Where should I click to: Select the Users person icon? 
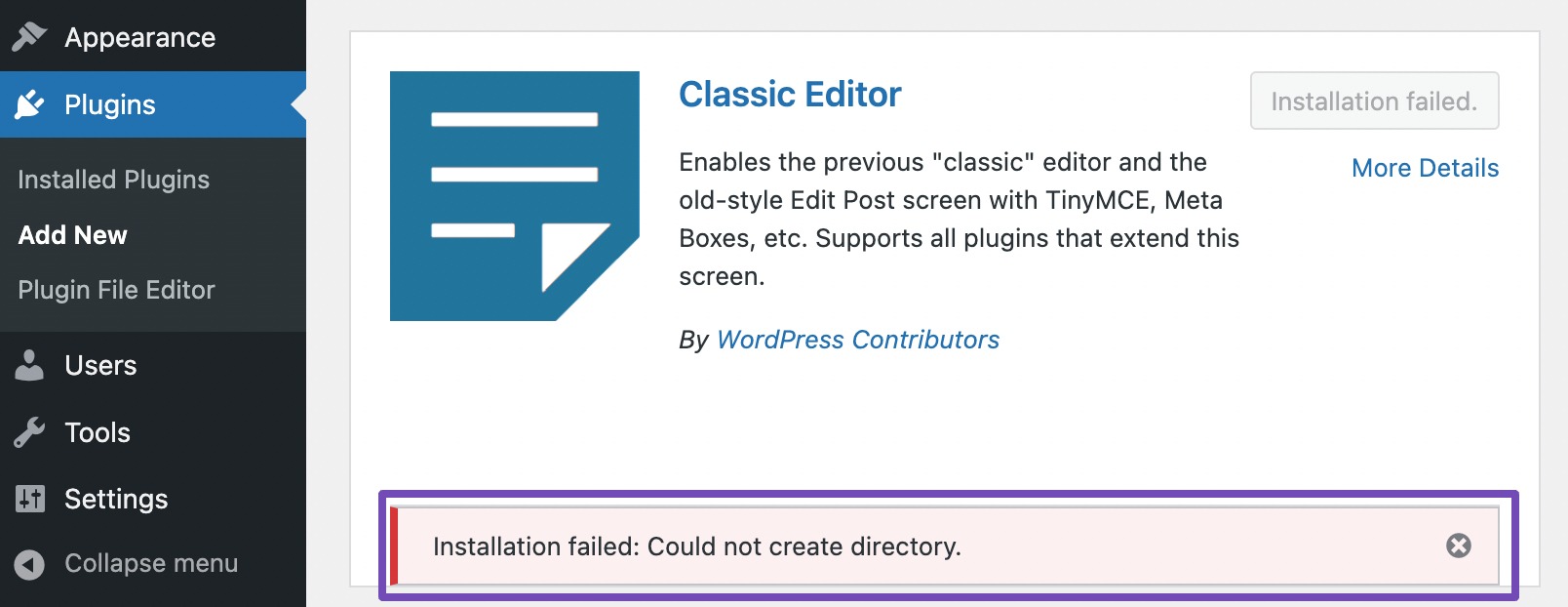(29, 365)
